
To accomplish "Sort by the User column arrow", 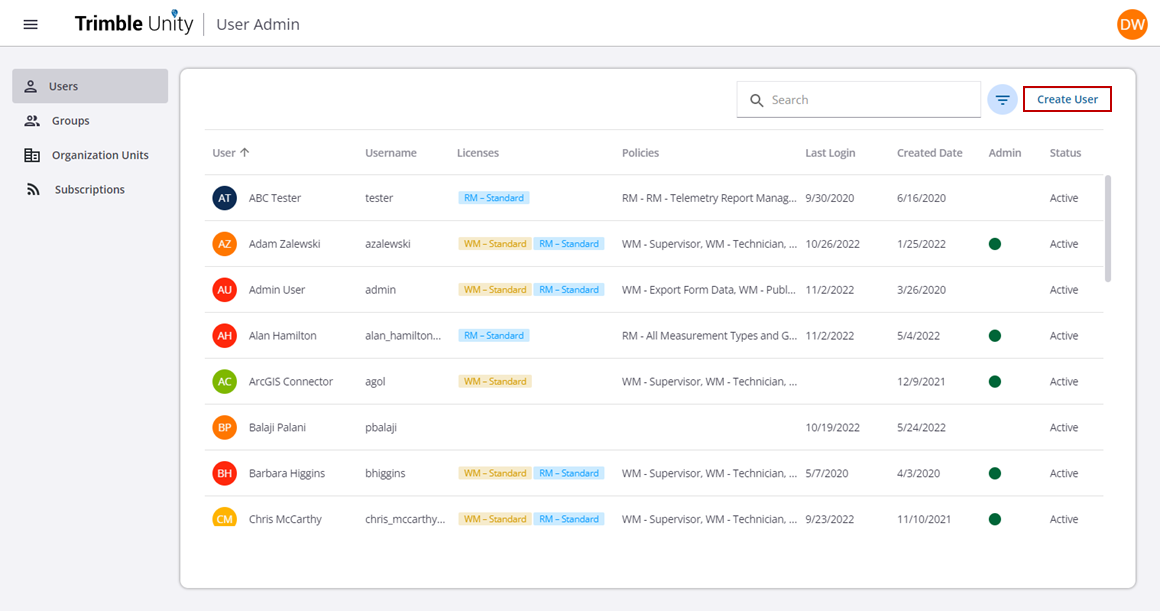I will (x=245, y=153).
